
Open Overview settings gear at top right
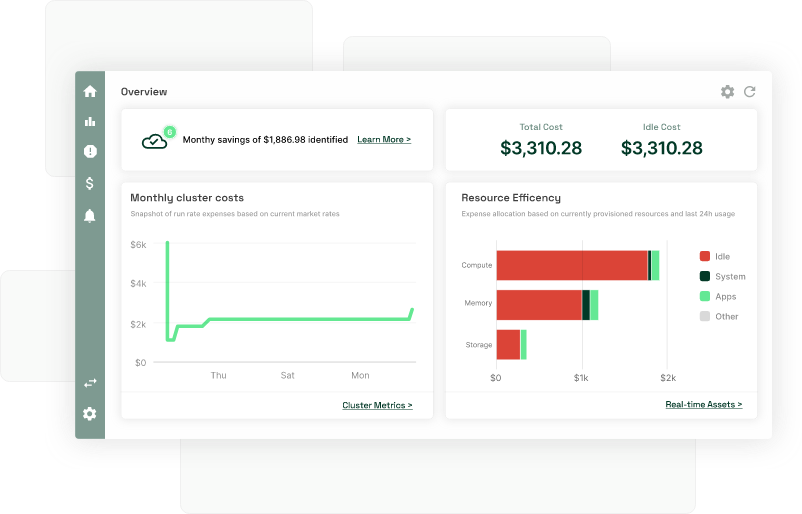coord(727,92)
